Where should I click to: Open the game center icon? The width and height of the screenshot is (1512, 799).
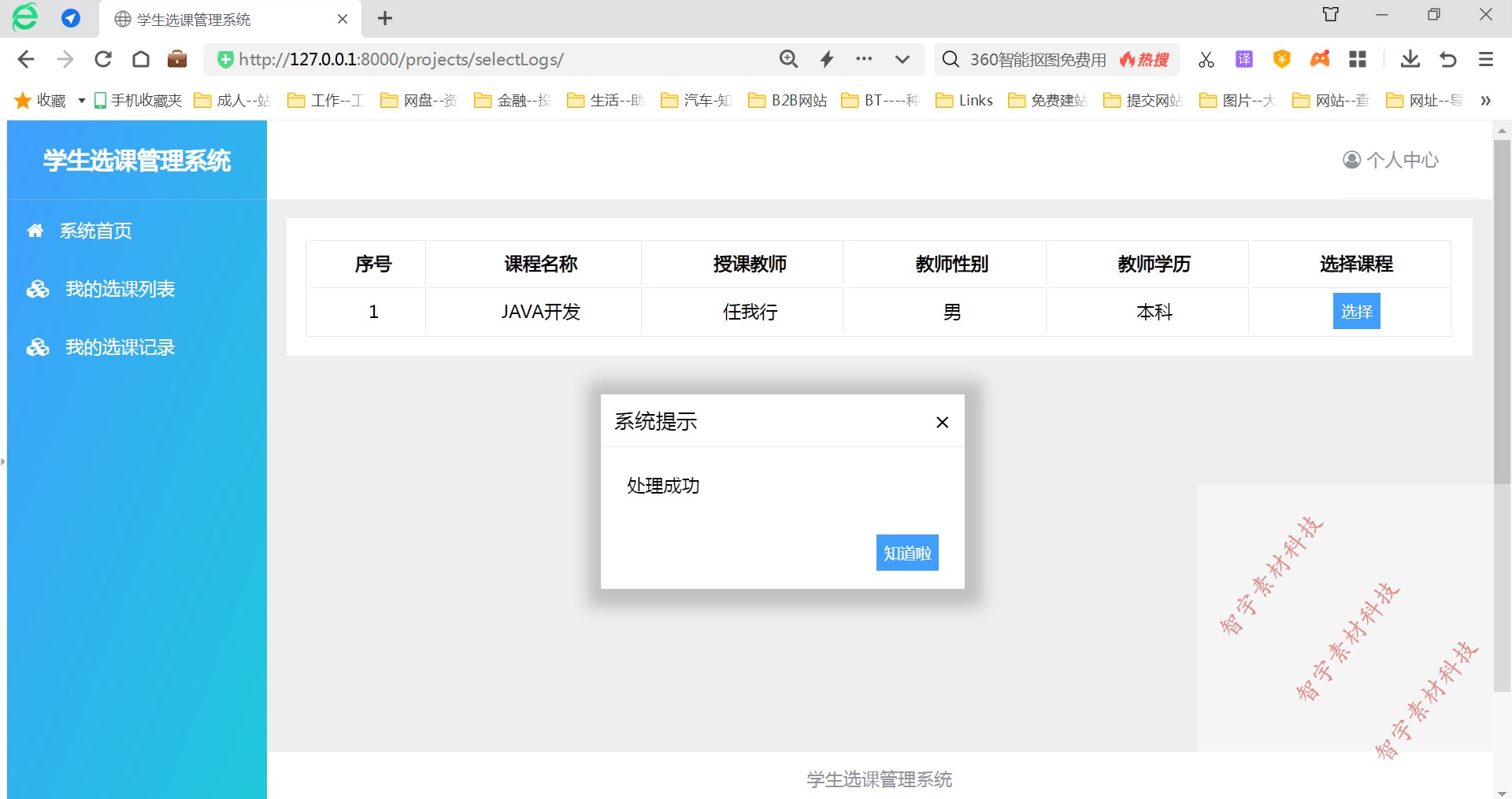pos(1320,59)
